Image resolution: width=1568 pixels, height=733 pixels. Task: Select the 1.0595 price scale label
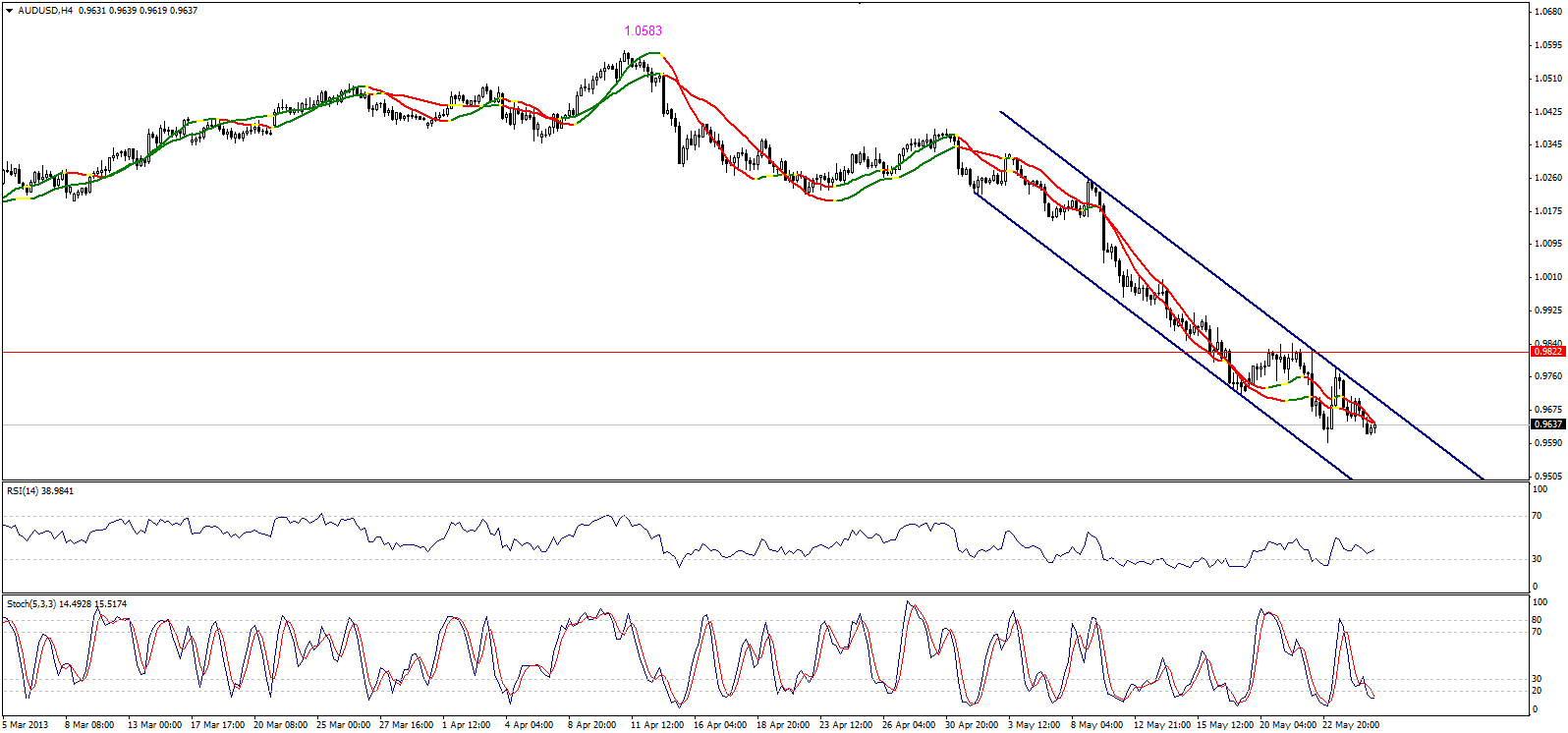[1548, 45]
